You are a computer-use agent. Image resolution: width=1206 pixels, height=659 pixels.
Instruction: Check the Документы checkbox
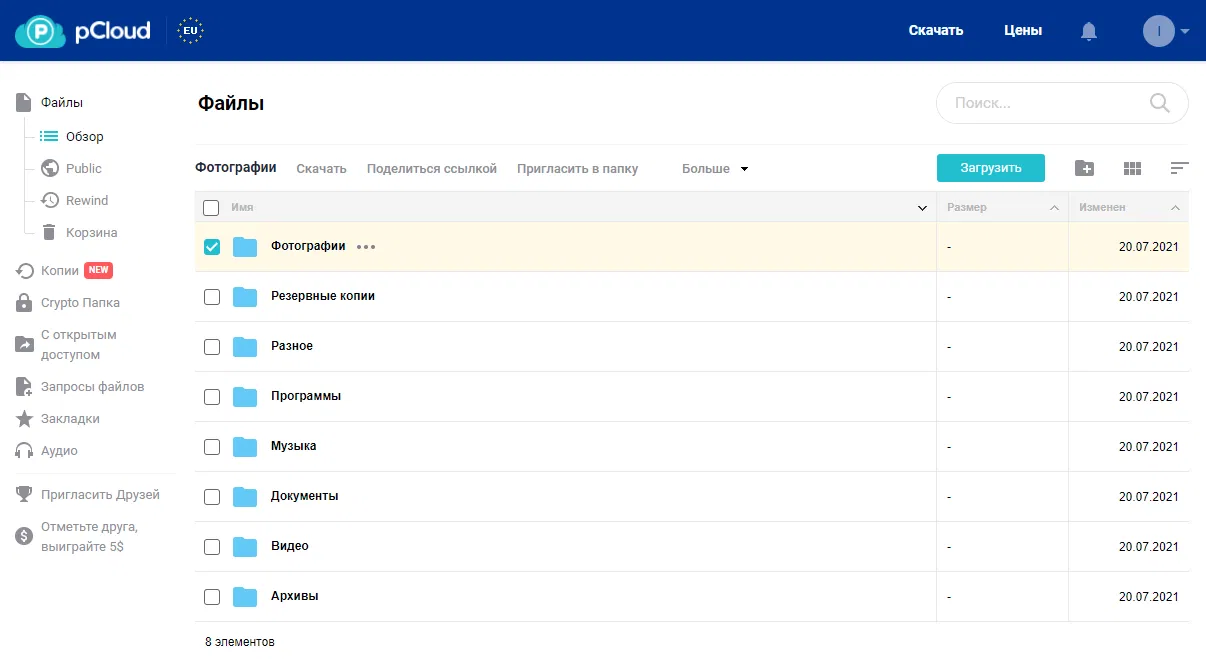pos(212,497)
